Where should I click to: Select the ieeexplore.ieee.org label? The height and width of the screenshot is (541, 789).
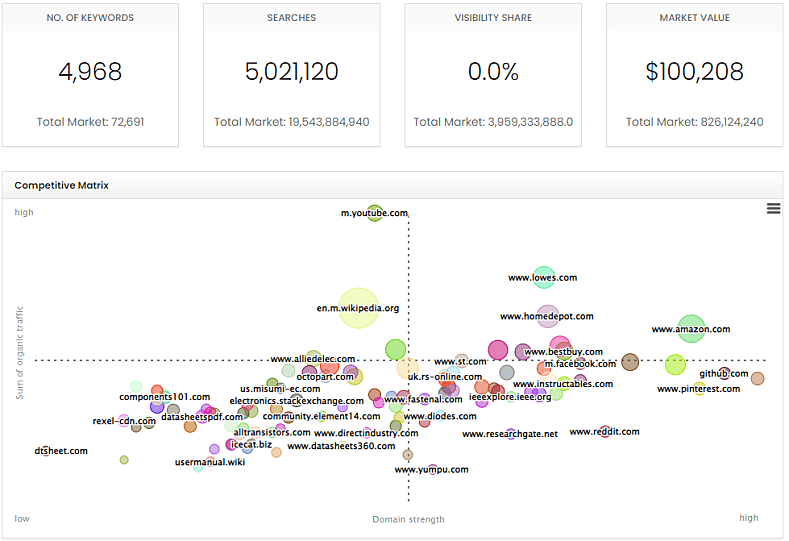click(x=510, y=397)
